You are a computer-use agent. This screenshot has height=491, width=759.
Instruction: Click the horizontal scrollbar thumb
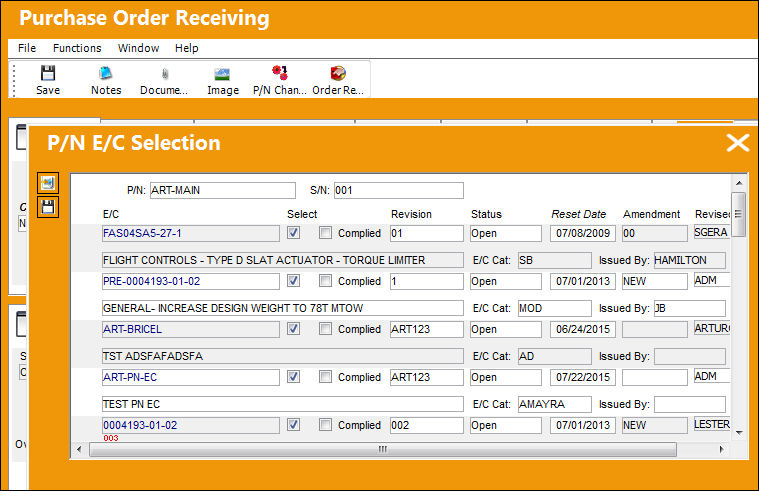point(383,449)
